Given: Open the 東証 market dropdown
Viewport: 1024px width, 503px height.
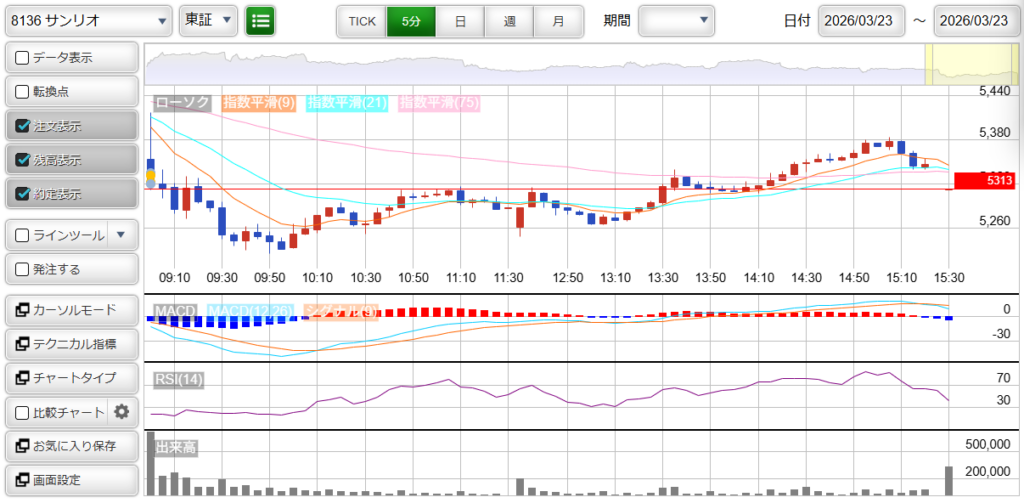Looking at the screenshot, I should click(208, 20).
